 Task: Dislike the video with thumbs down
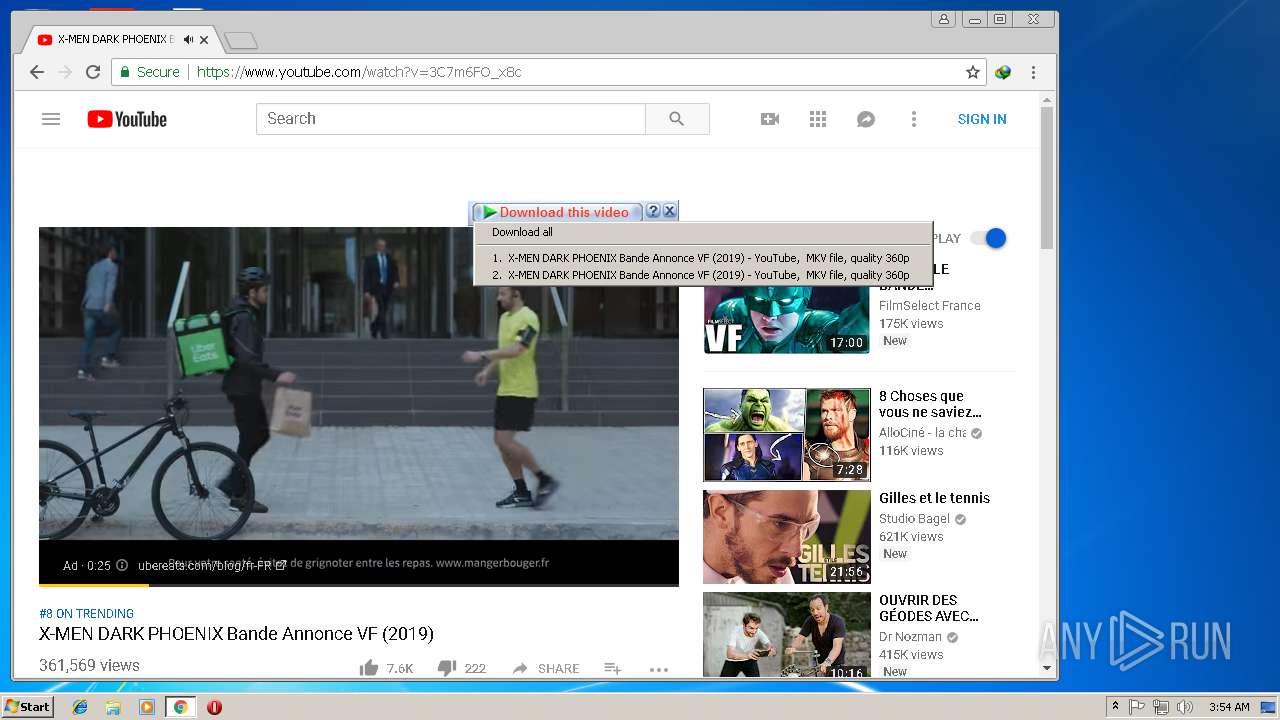[447, 668]
